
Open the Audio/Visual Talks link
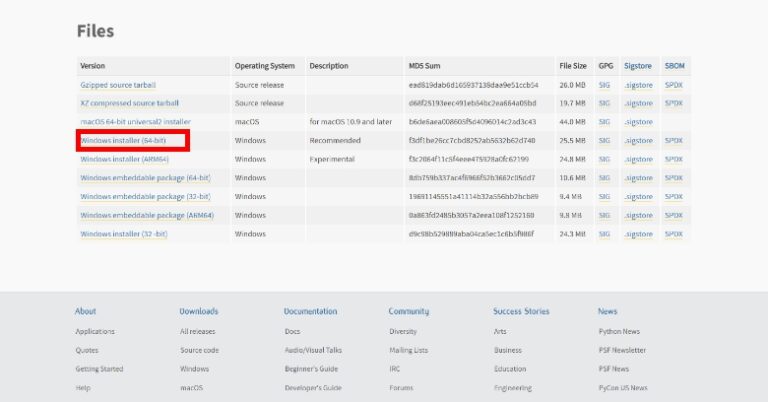click(313, 350)
